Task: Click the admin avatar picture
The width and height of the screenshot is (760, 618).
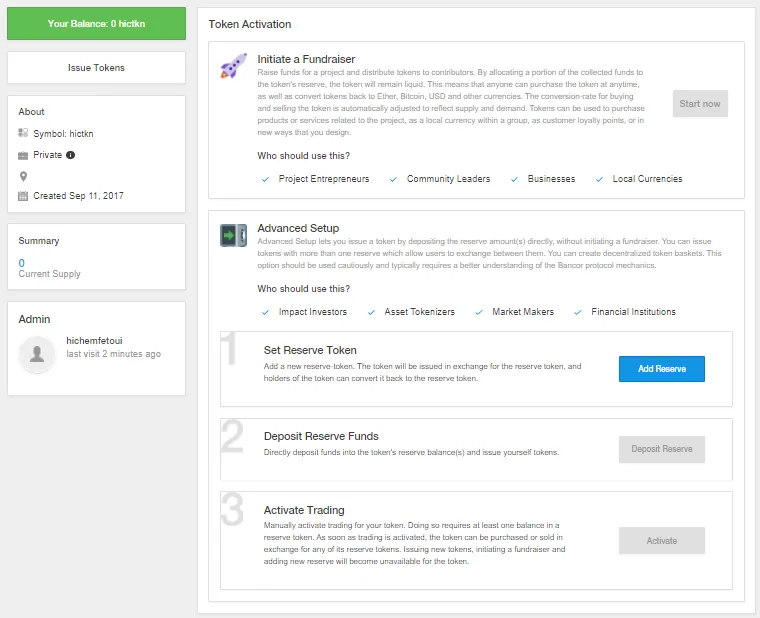Action: 37,354
